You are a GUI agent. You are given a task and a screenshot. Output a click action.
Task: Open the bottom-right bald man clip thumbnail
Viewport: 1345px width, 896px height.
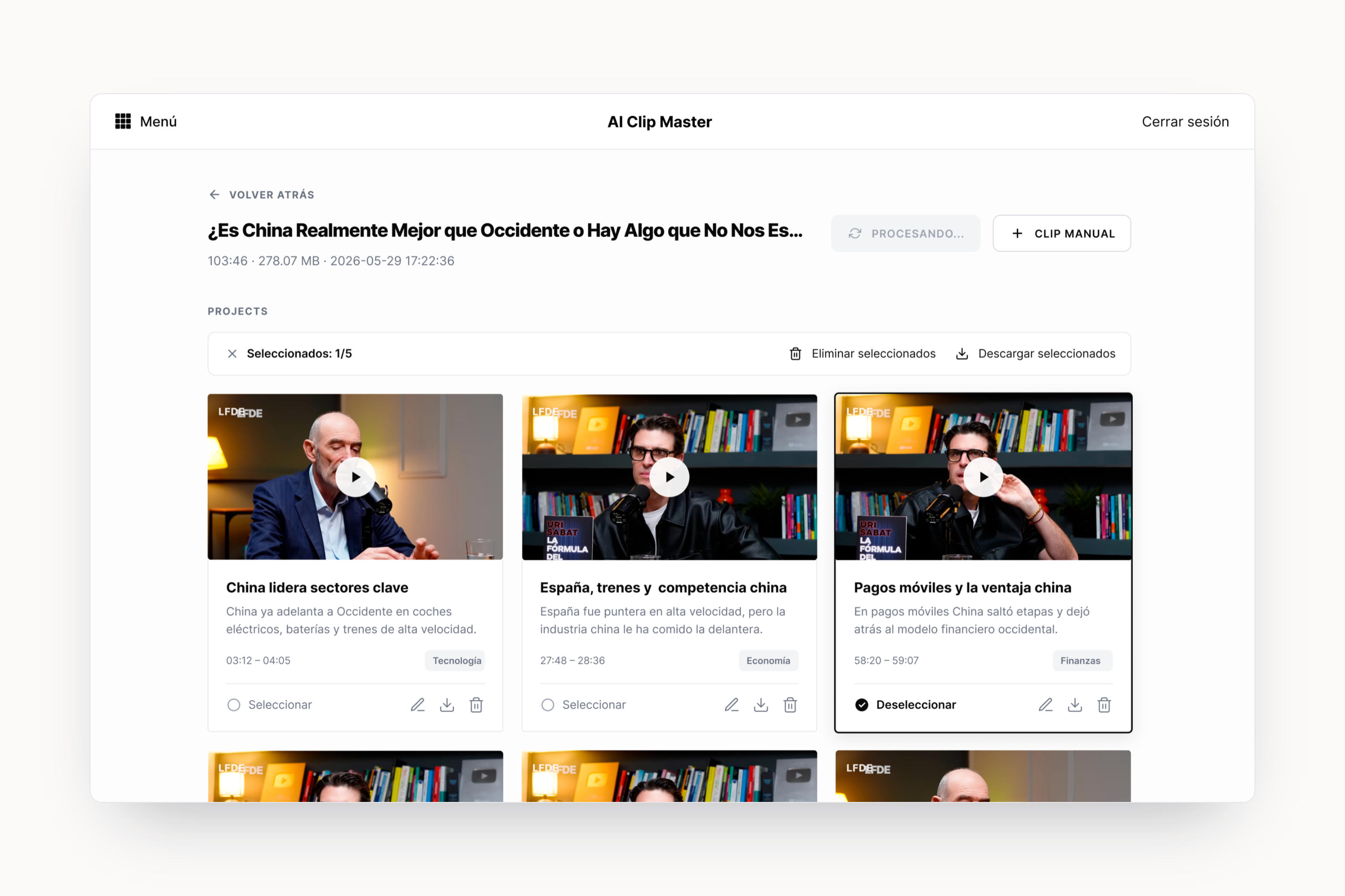tap(983, 776)
